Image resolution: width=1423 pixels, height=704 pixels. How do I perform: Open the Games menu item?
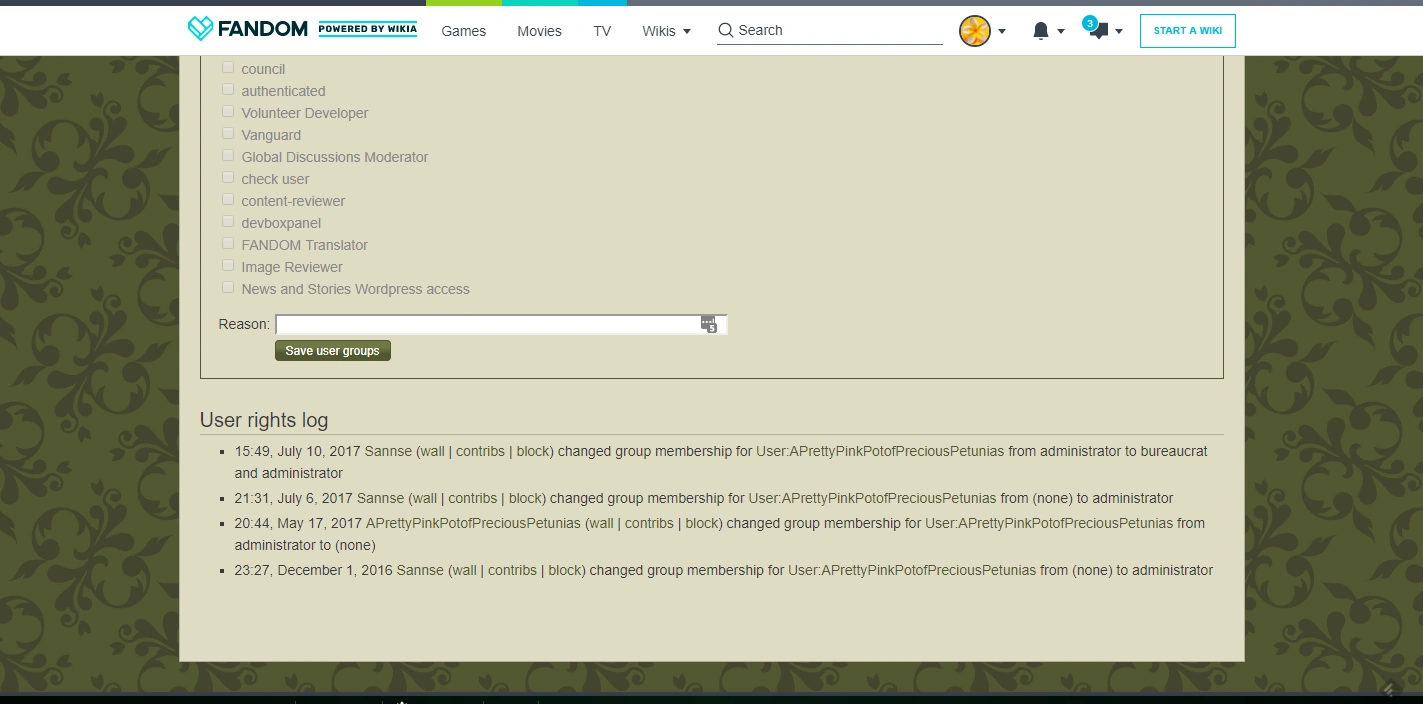(464, 31)
